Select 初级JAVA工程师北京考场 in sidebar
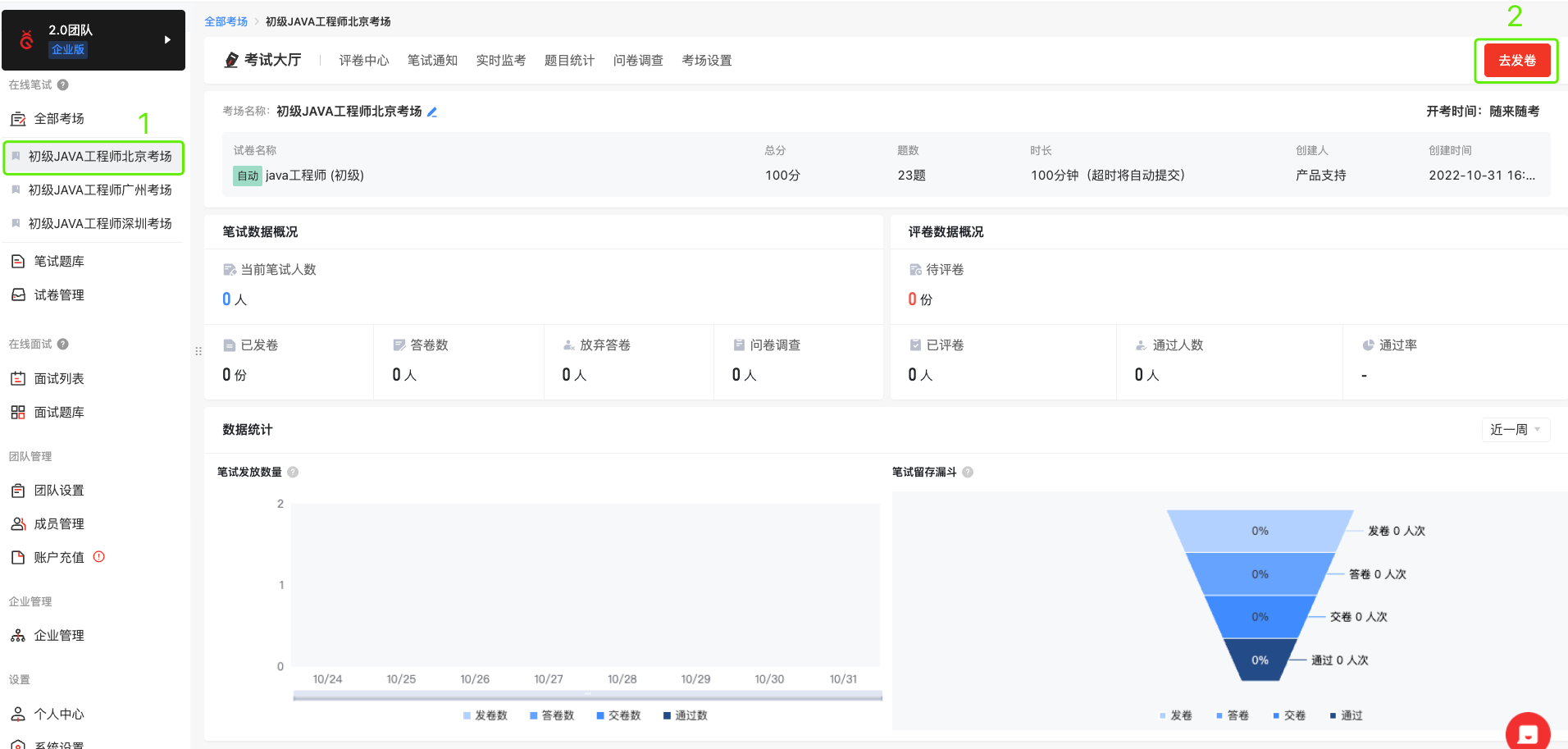This screenshot has width=1568, height=749. coord(93,157)
